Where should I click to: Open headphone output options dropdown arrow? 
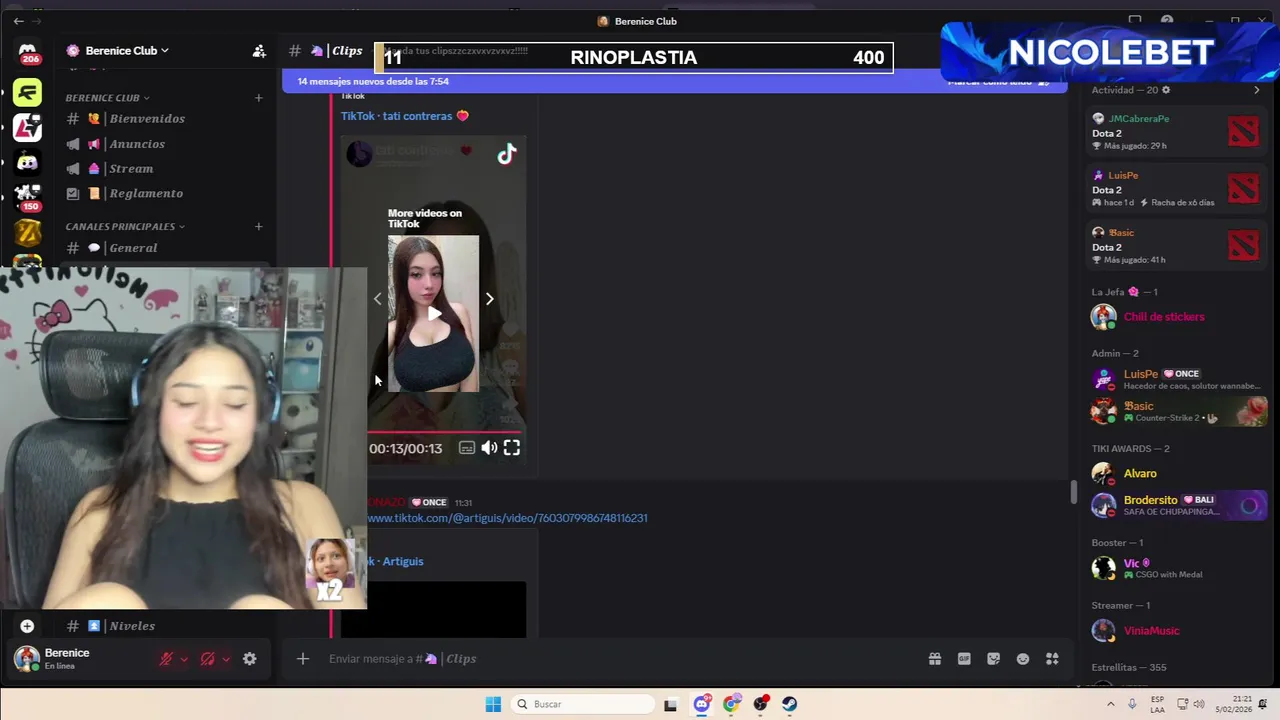click(226, 659)
